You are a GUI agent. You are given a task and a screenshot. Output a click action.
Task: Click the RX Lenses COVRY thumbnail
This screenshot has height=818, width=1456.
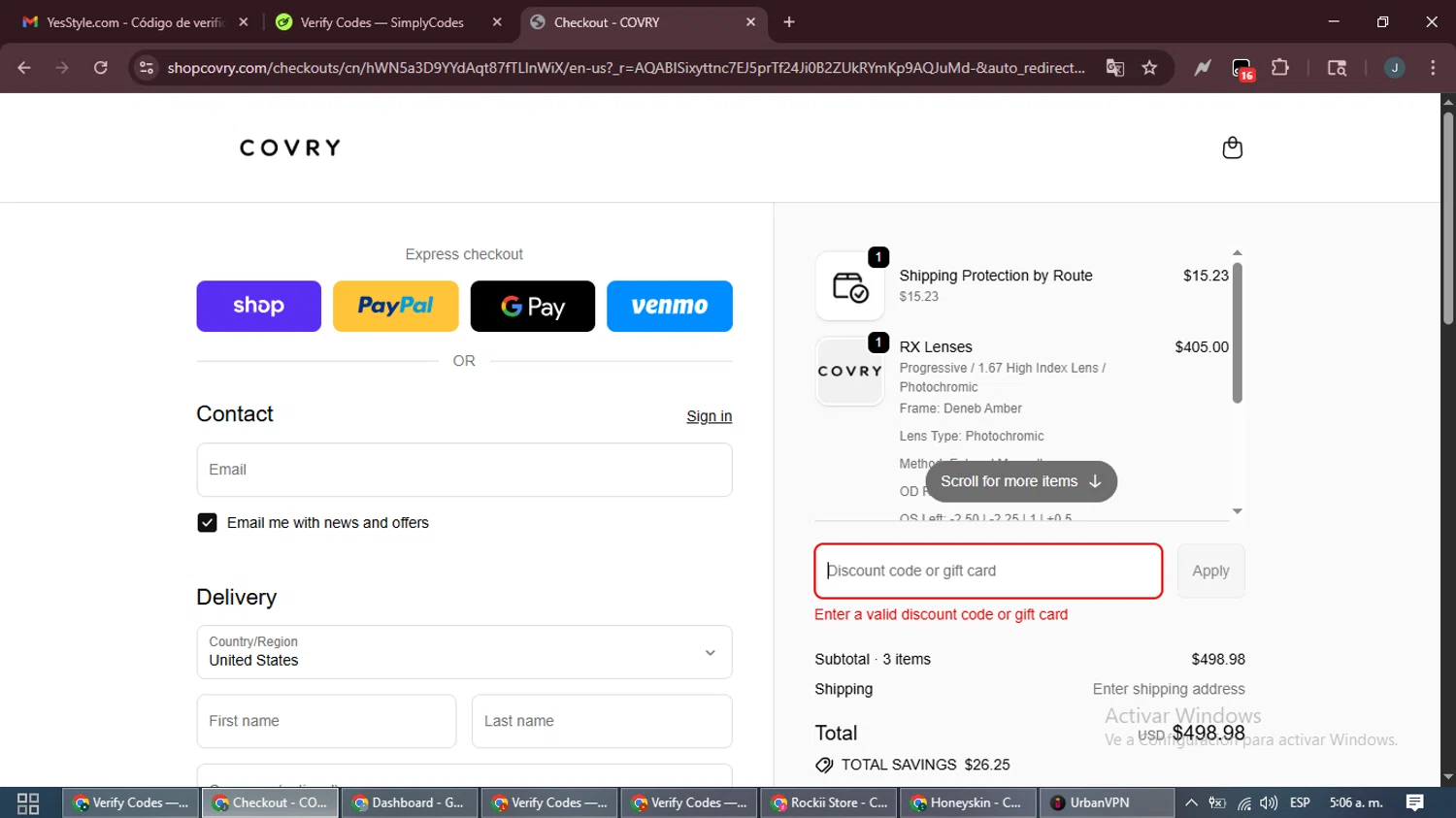click(x=849, y=371)
